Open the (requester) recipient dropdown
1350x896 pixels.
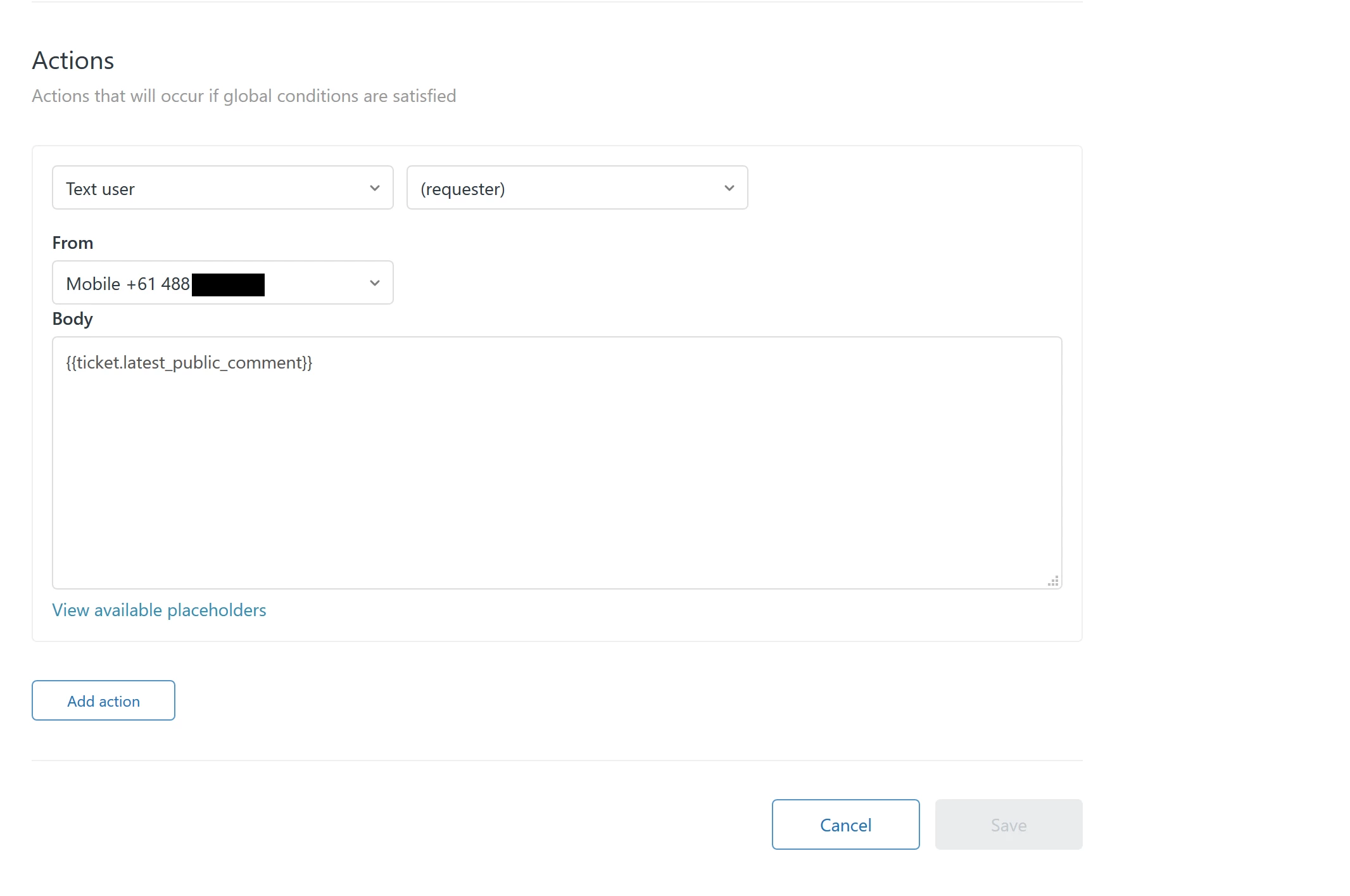[x=576, y=188]
